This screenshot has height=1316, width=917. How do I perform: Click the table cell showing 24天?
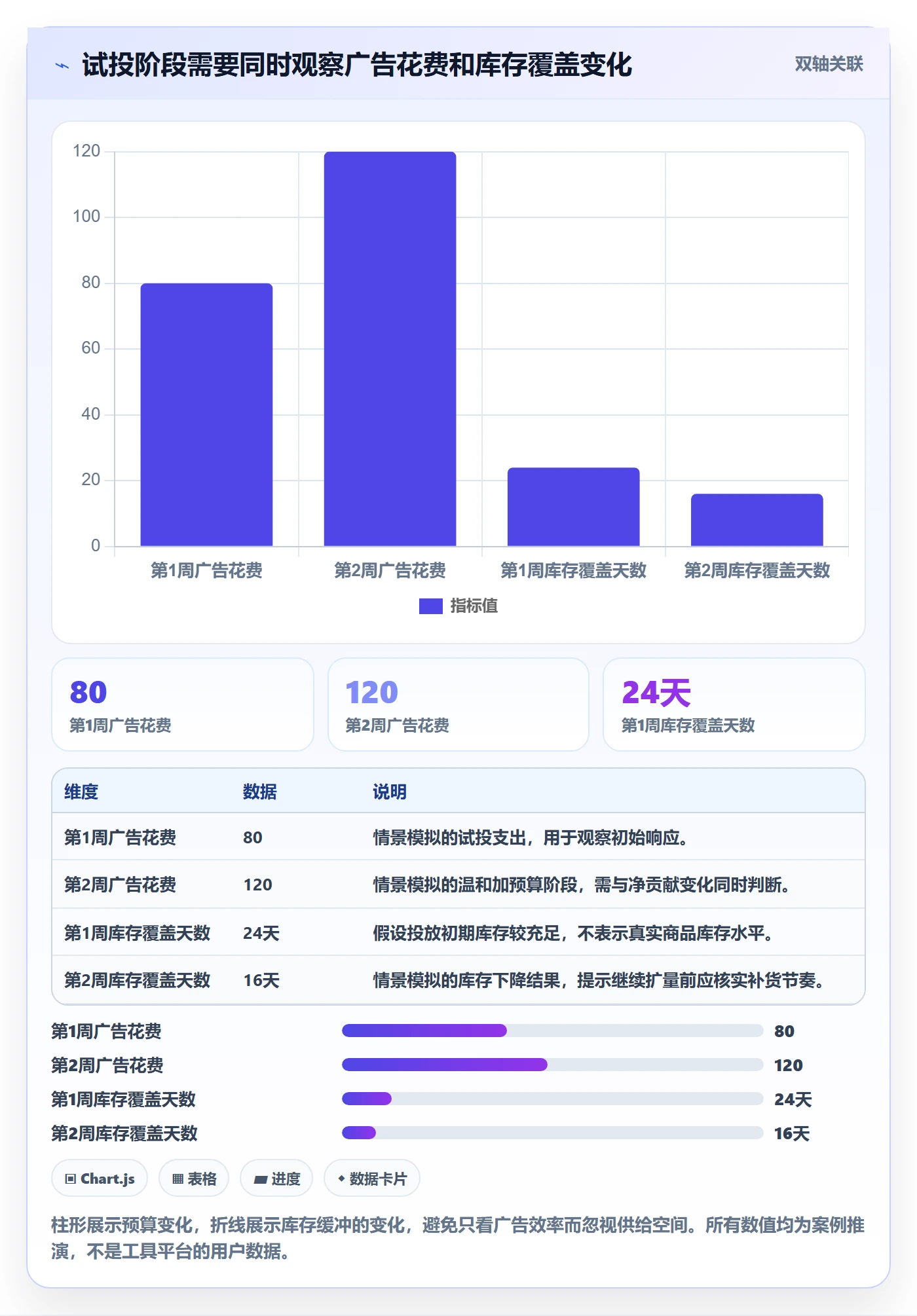pyautogui.click(x=261, y=933)
